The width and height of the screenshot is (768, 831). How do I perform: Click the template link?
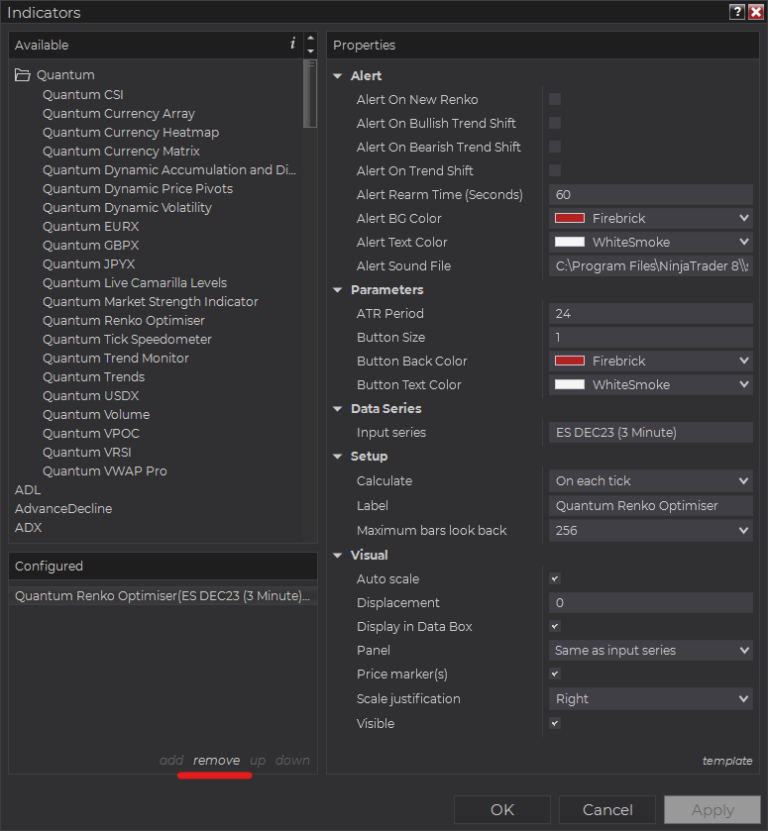[x=727, y=760]
